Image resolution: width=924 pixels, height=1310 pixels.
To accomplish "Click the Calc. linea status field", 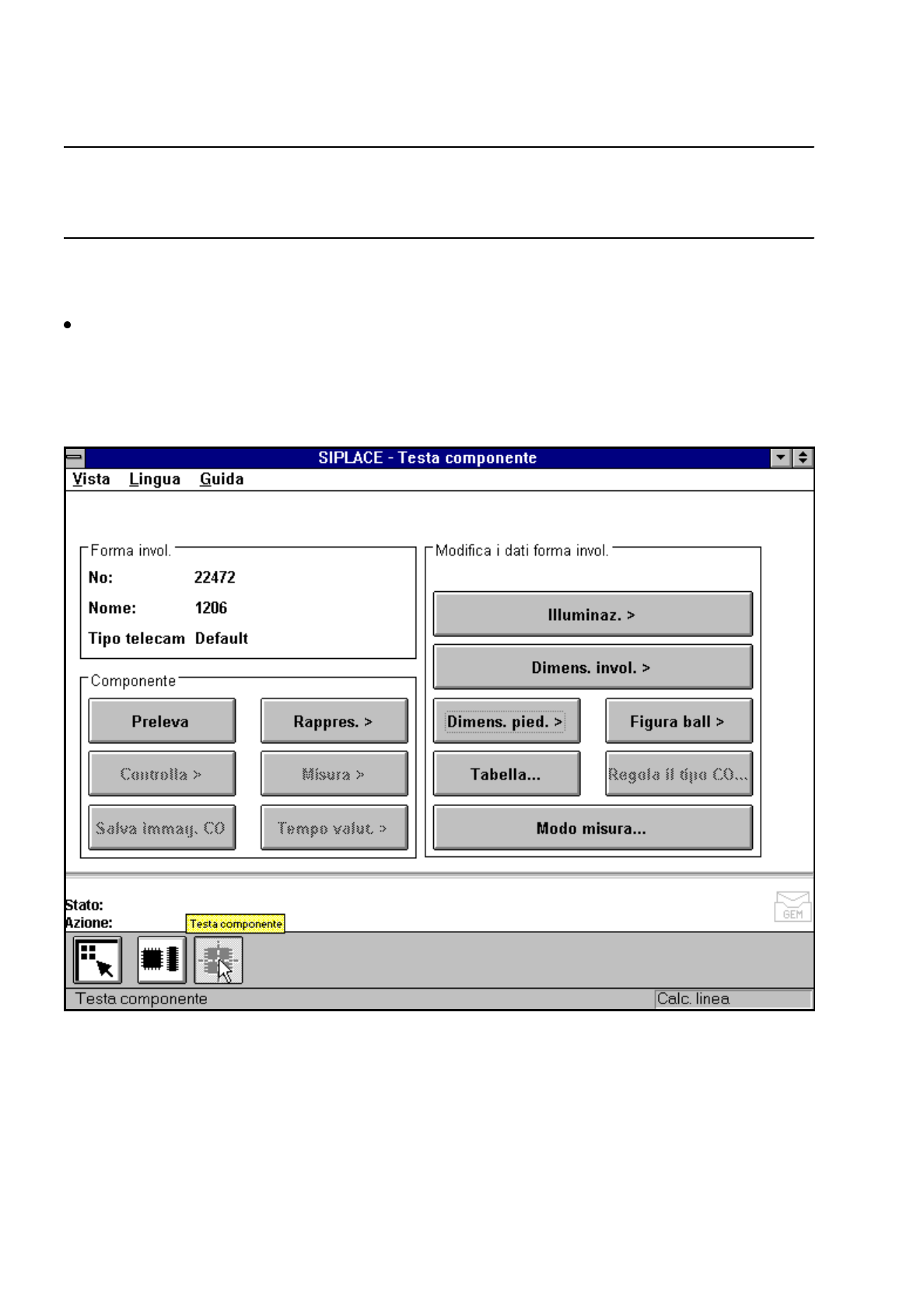I will tap(733, 999).
